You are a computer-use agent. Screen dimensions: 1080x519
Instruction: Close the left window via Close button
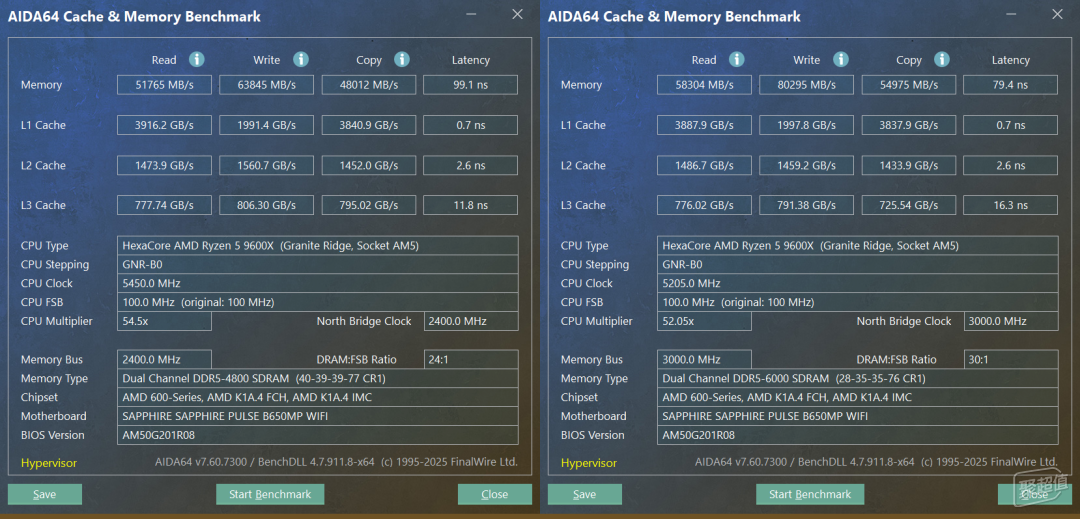pos(495,494)
